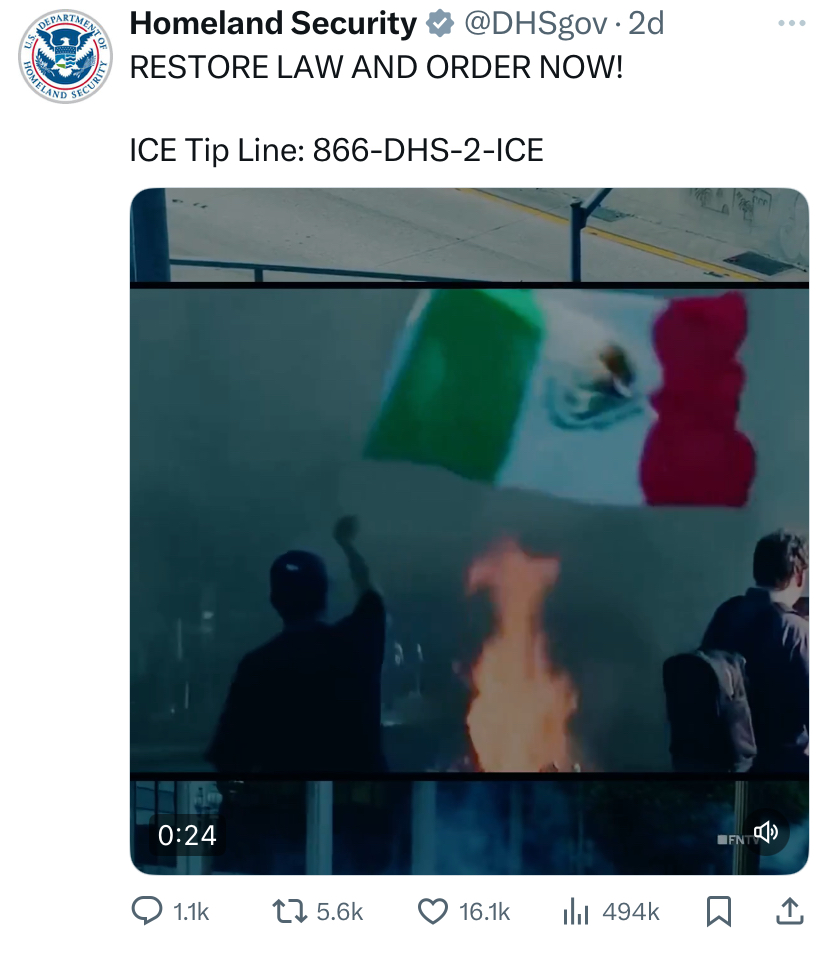Open the Homeland Security display name
Image resolution: width=828 pixels, height=961 pixels.
(273, 24)
